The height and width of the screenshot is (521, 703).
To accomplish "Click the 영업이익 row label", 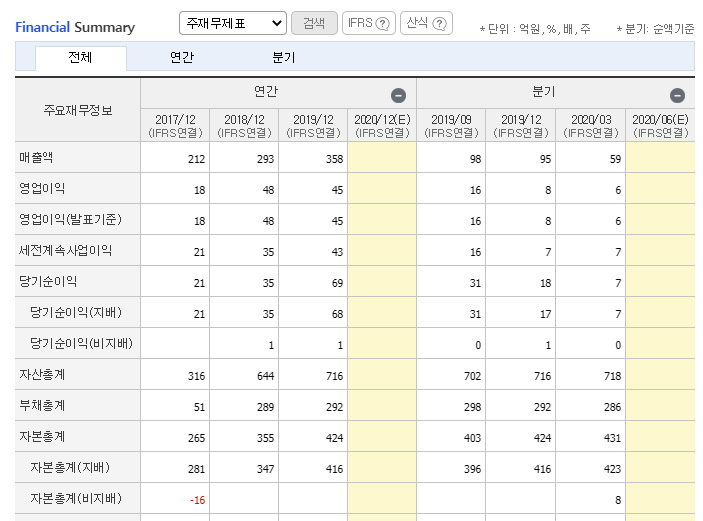I will [x=42, y=188].
